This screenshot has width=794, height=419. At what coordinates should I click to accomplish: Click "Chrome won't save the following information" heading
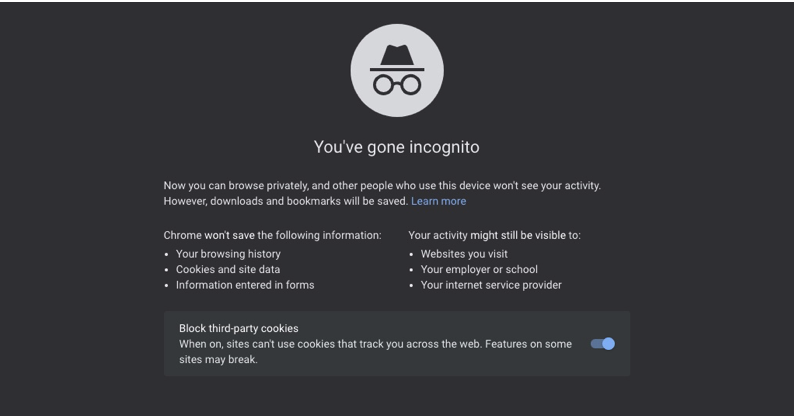click(272, 235)
